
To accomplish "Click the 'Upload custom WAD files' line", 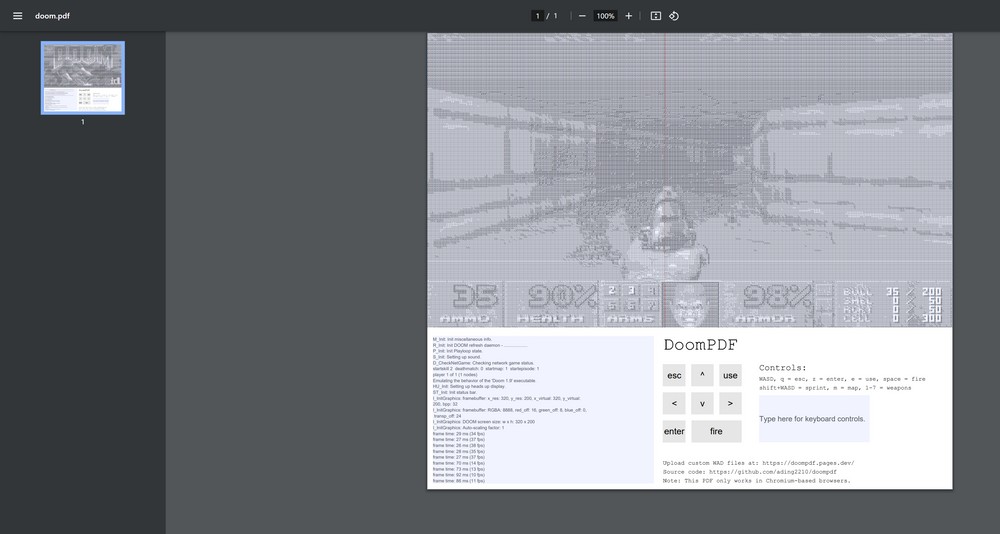I will pos(758,463).
